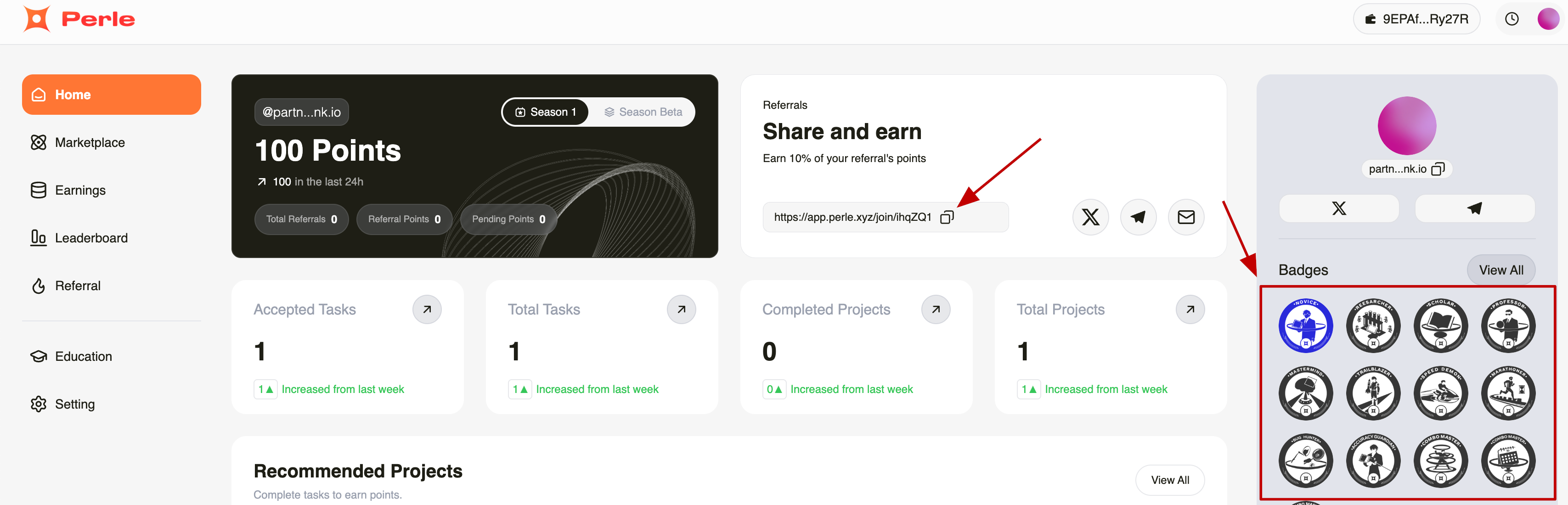Screen dimensions: 1568x505
Task: Click the referral link URL field
Action: tap(852, 217)
